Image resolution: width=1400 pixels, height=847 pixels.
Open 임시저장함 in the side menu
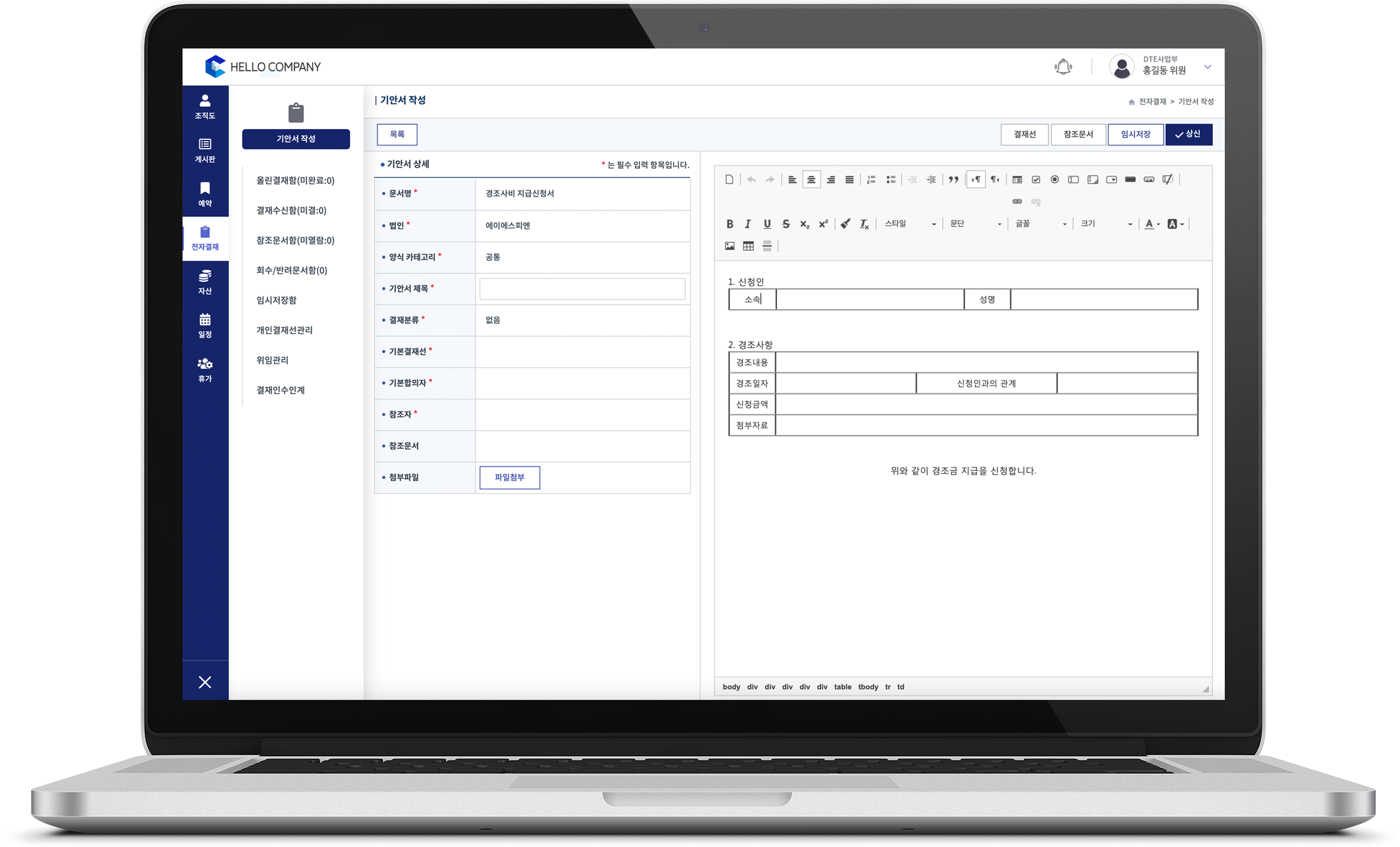coord(276,300)
